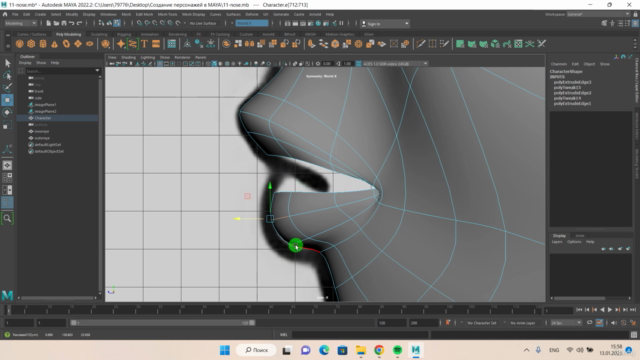Open the viewport Shading menu
Image resolution: width=640 pixels, height=360 pixels.
128,58
